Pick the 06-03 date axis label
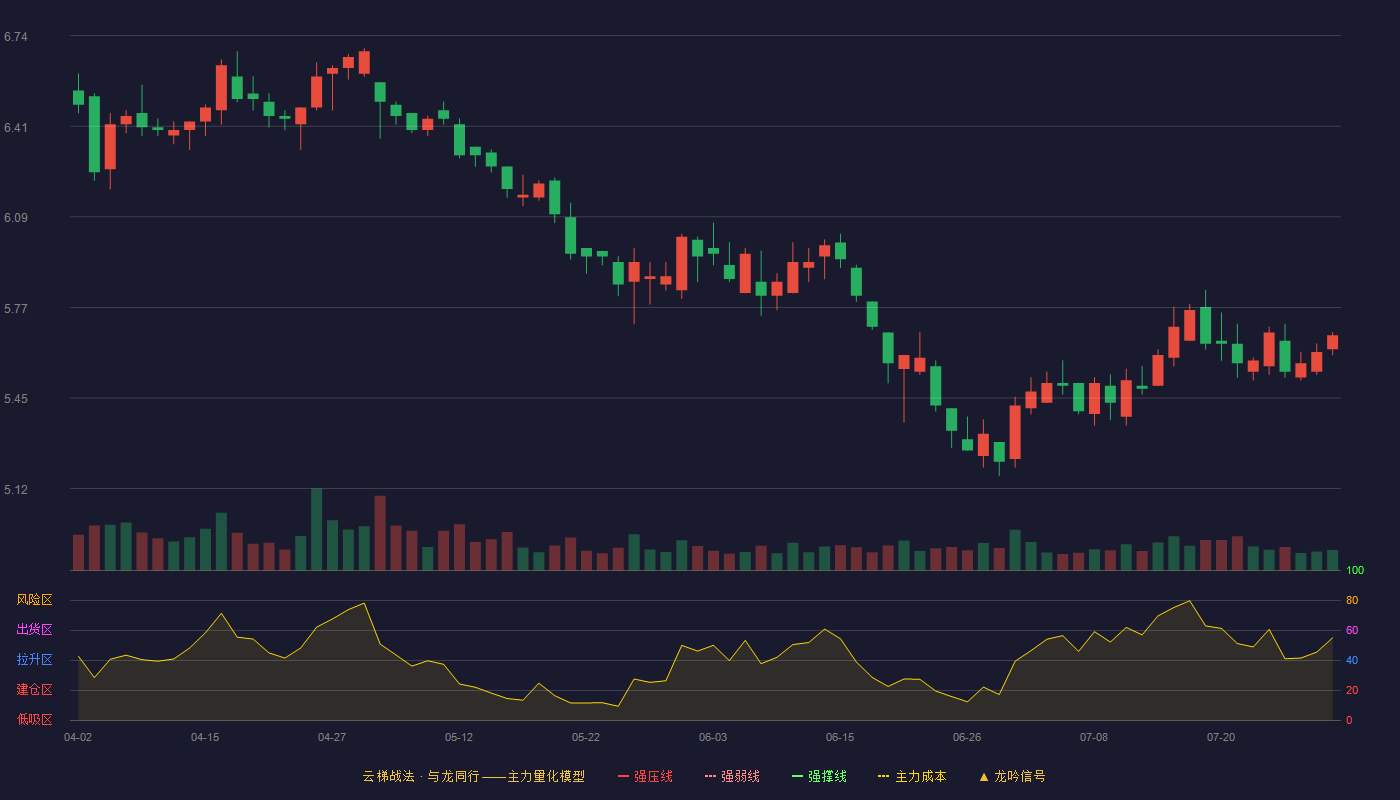 (x=713, y=737)
